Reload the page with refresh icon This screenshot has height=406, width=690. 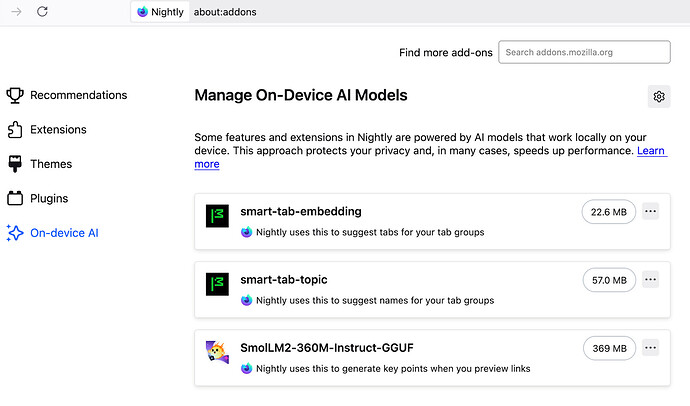(x=42, y=11)
